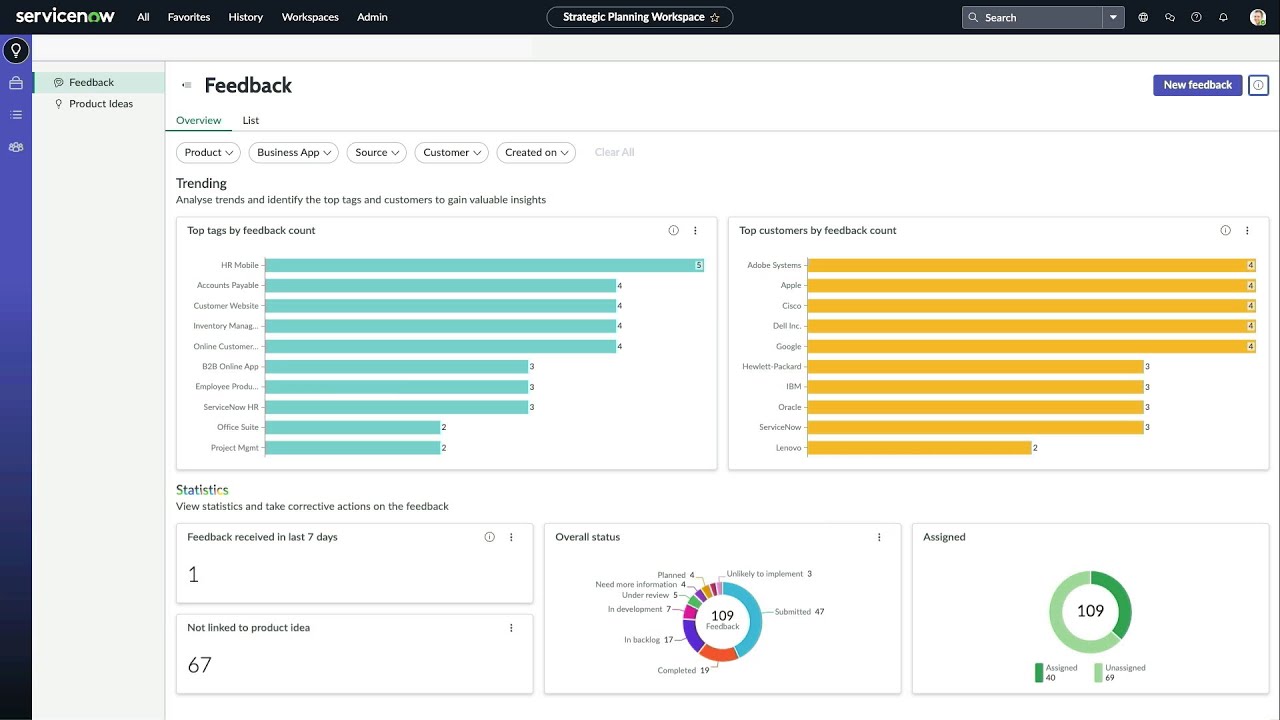Show info for Feedback received in last 7 days

point(489,537)
